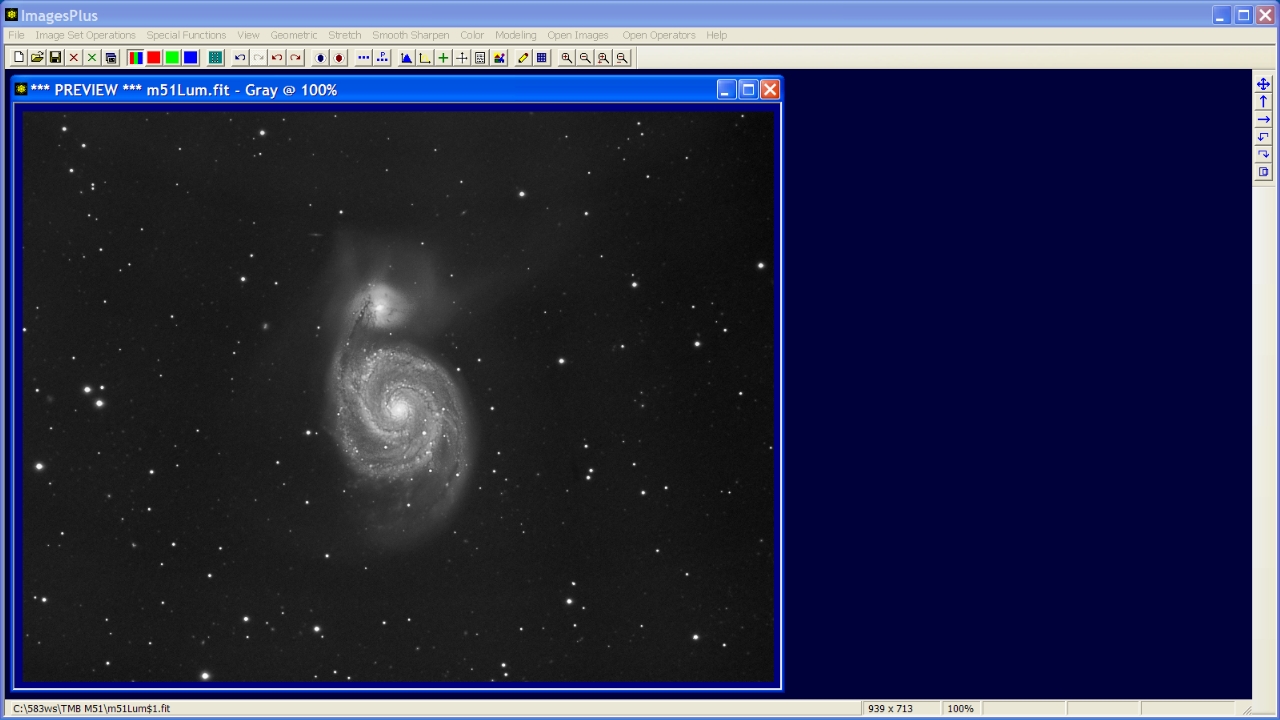Display the blue channel only
Screen dimensions: 1280x720
[190, 58]
